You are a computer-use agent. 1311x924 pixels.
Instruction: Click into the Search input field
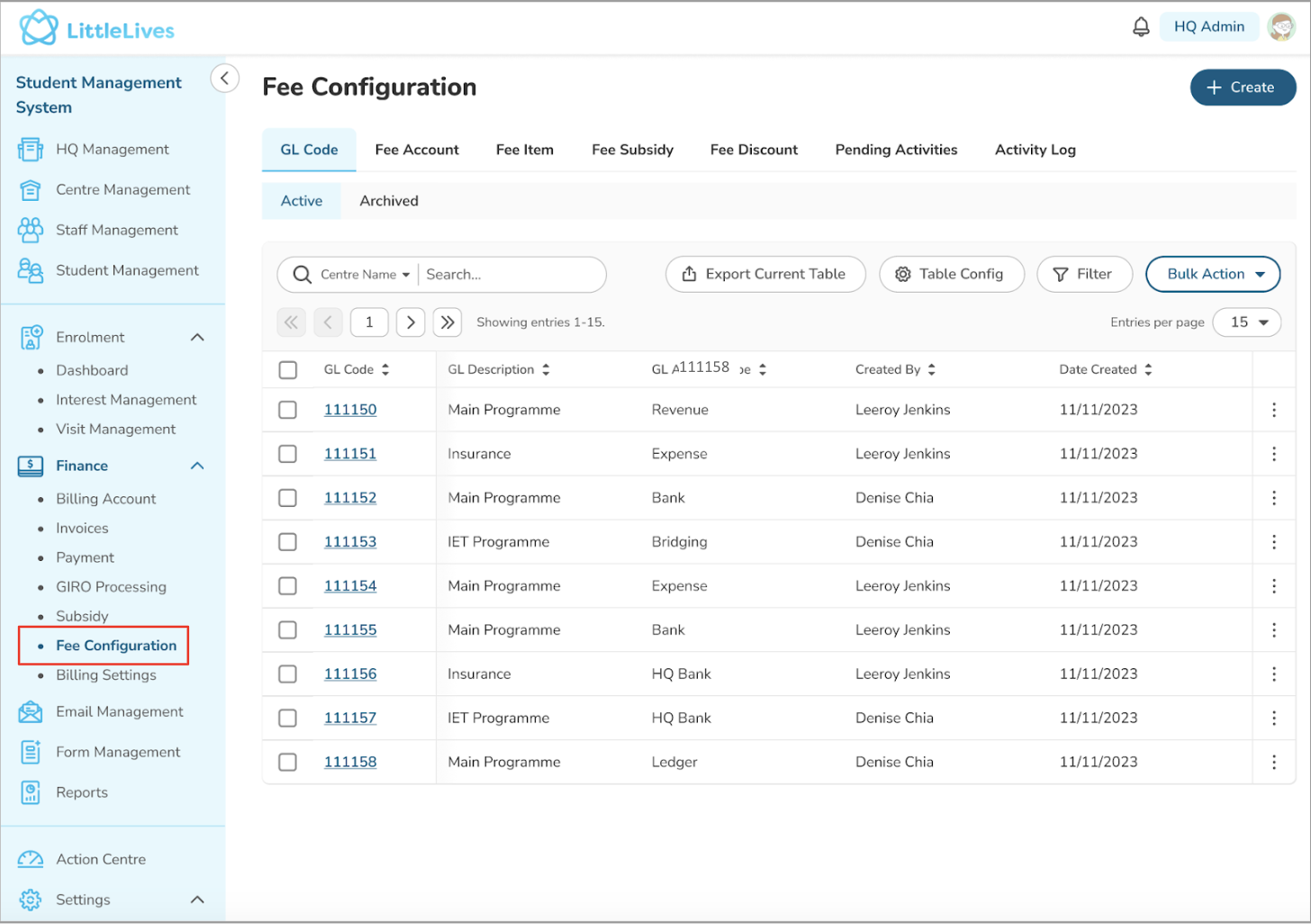509,275
